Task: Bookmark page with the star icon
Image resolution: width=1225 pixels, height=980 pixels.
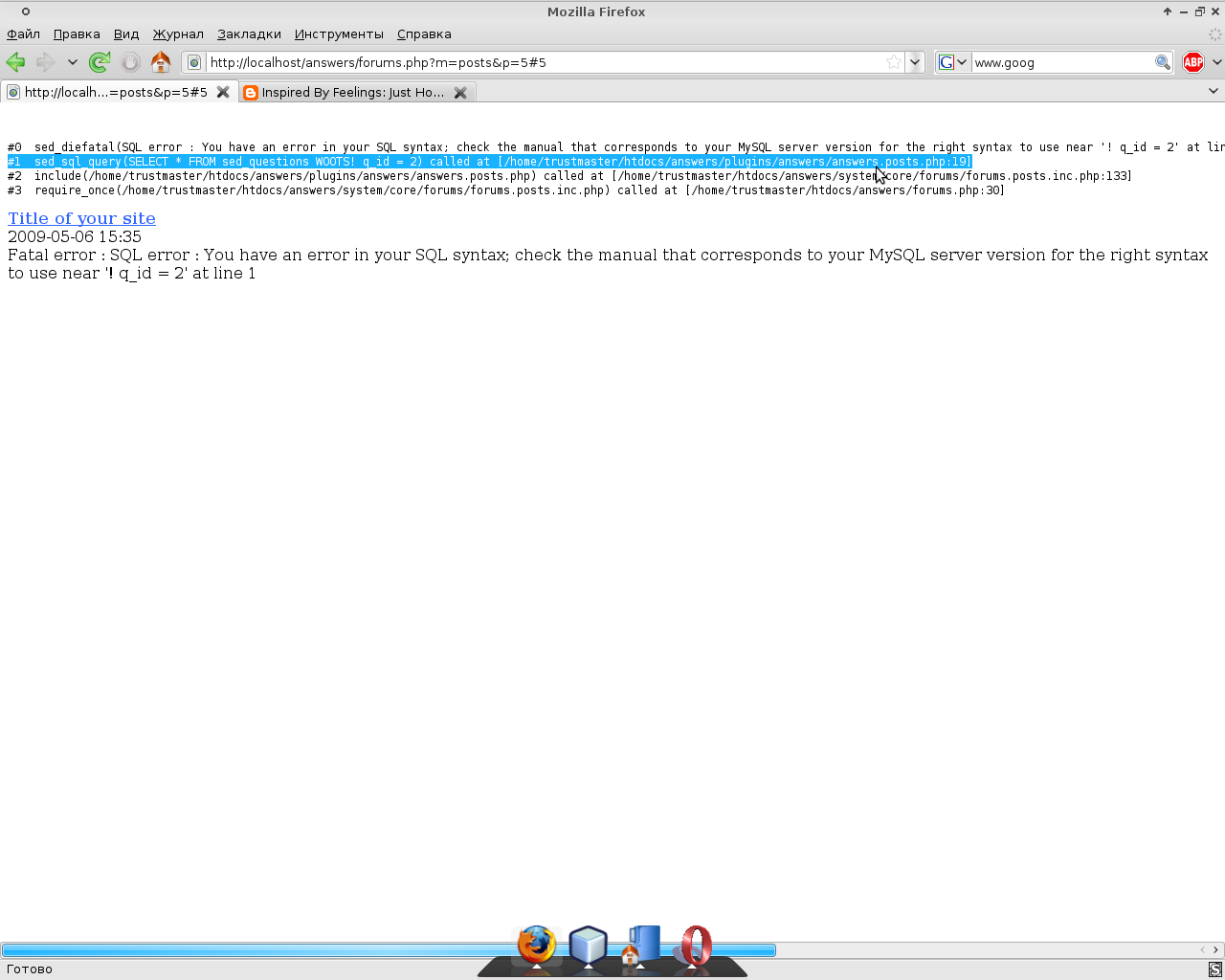Action: point(893,62)
